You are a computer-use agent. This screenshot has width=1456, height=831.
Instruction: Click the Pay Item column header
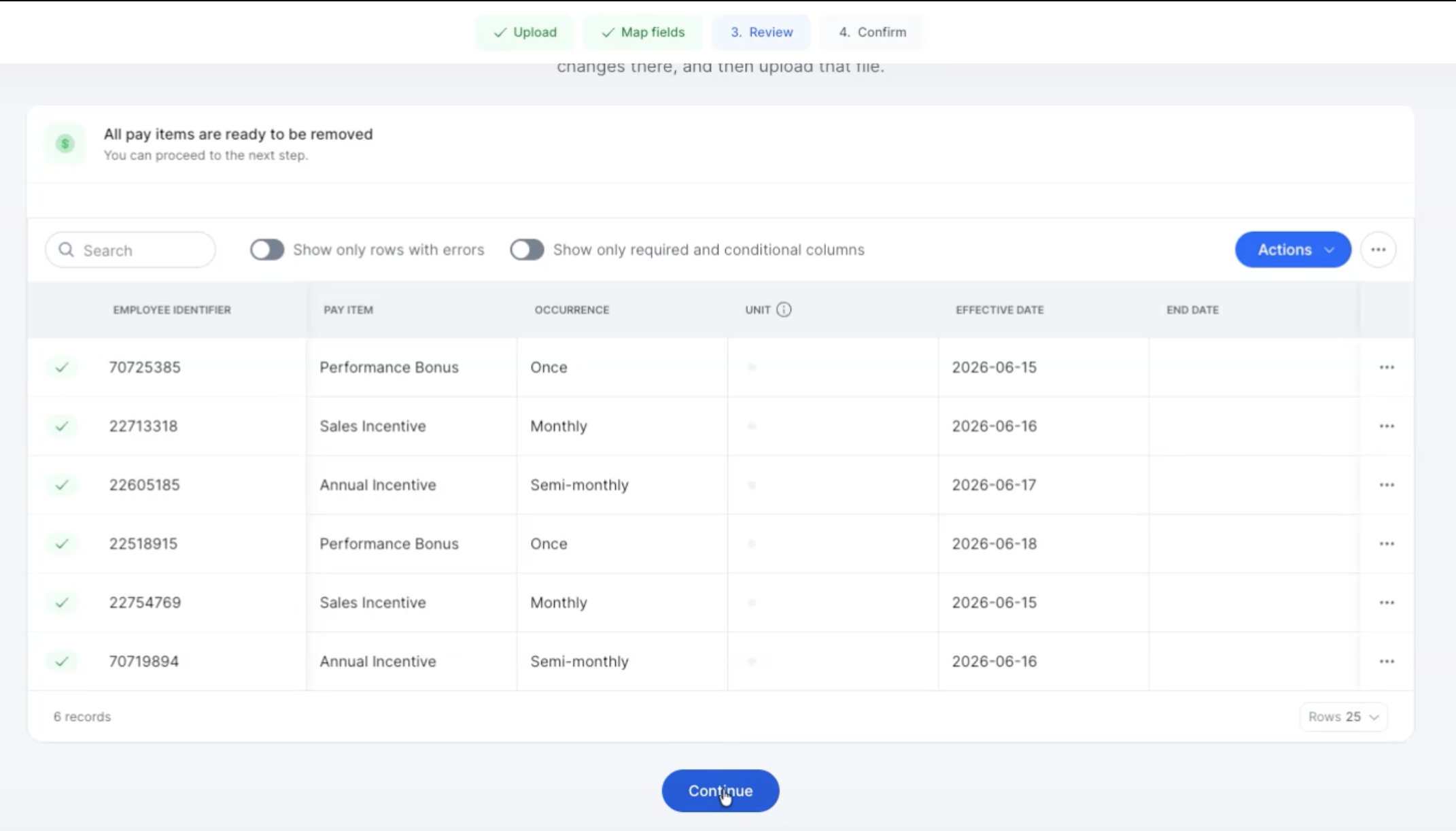(x=348, y=310)
